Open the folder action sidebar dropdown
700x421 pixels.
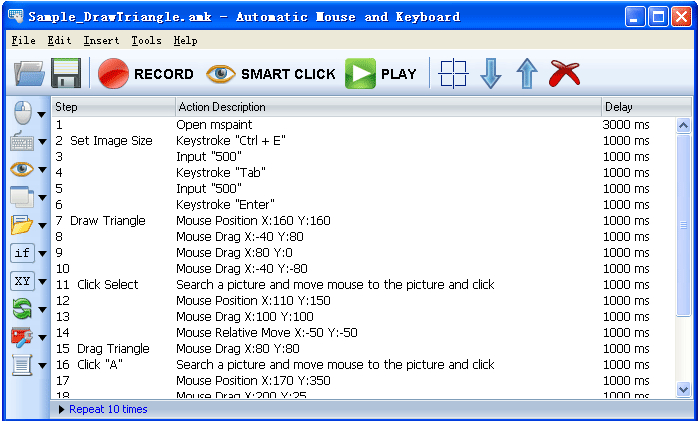(42, 226)
